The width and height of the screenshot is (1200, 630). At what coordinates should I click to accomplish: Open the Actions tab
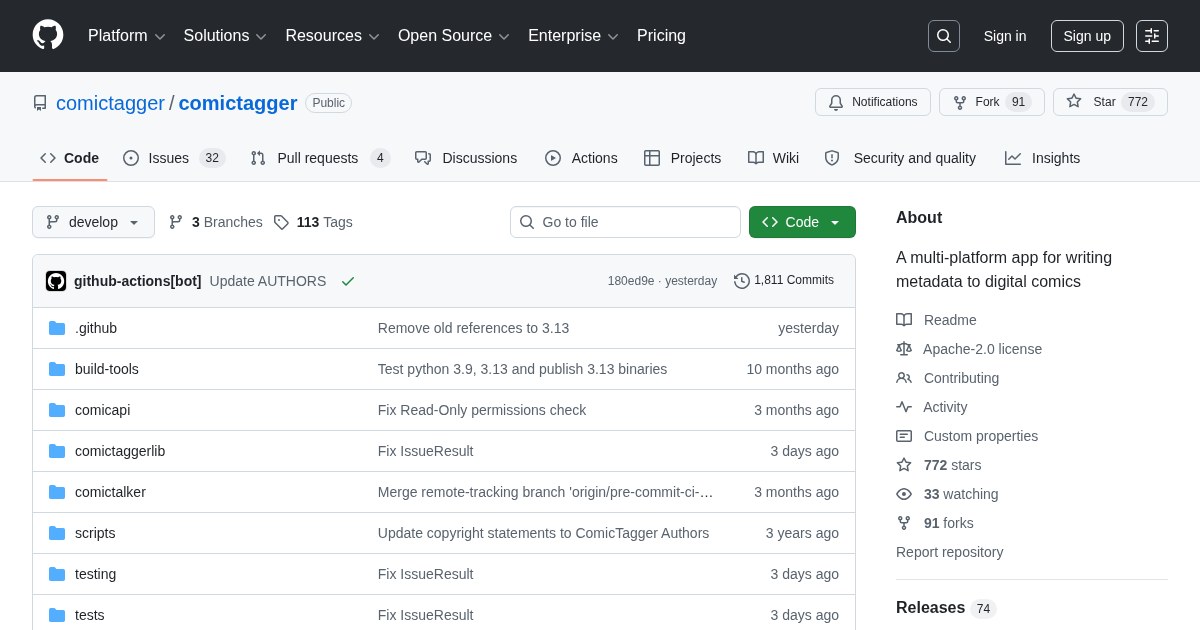(581, 158)
